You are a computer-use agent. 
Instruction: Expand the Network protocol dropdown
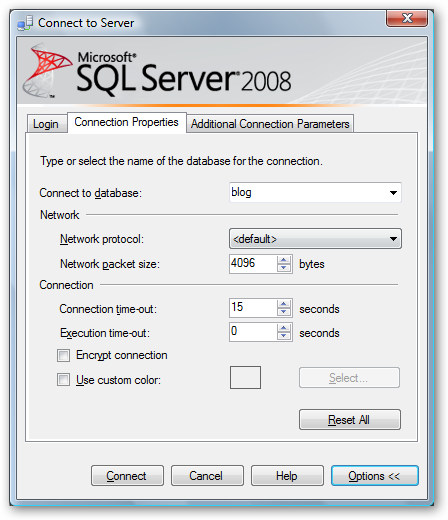[315, 239]
